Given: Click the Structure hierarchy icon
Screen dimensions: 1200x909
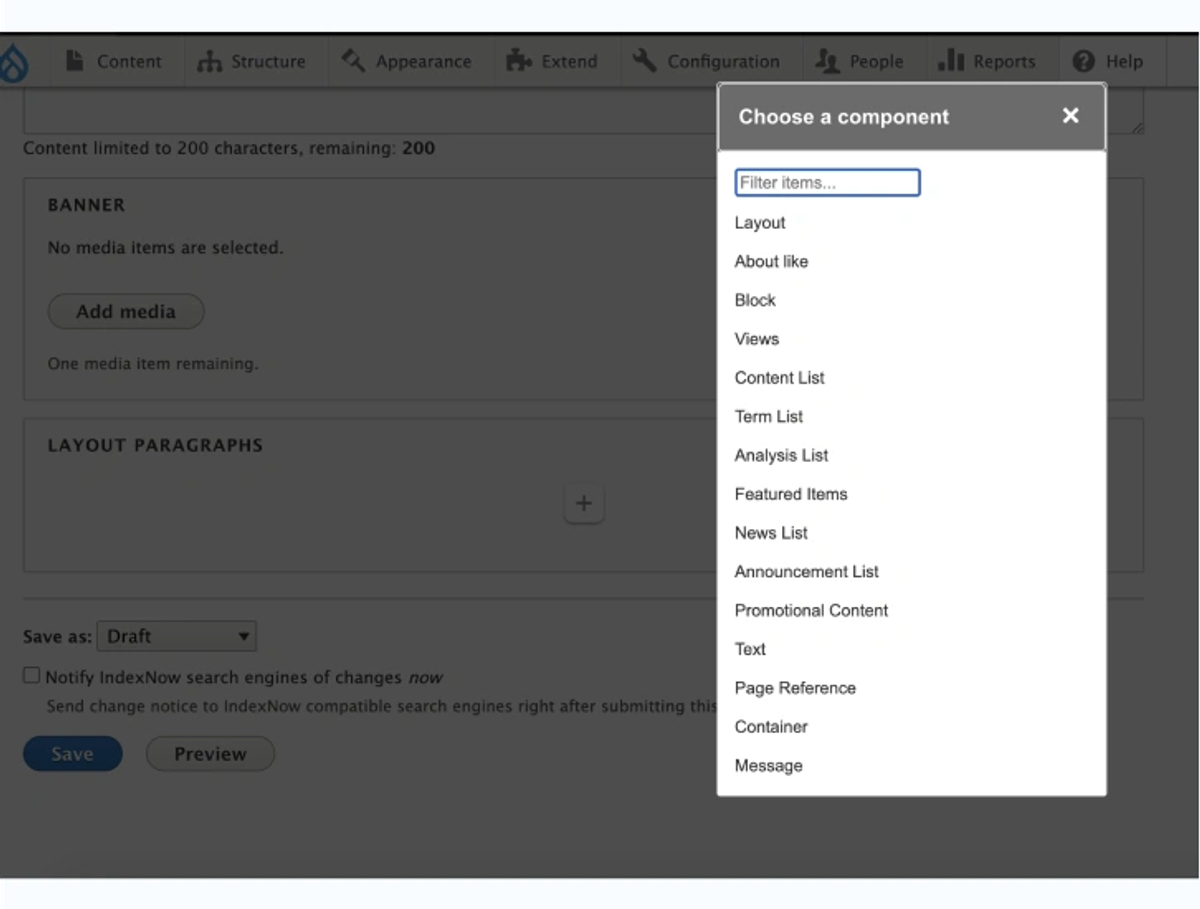Looking at the screenshot, I should 209,61.
